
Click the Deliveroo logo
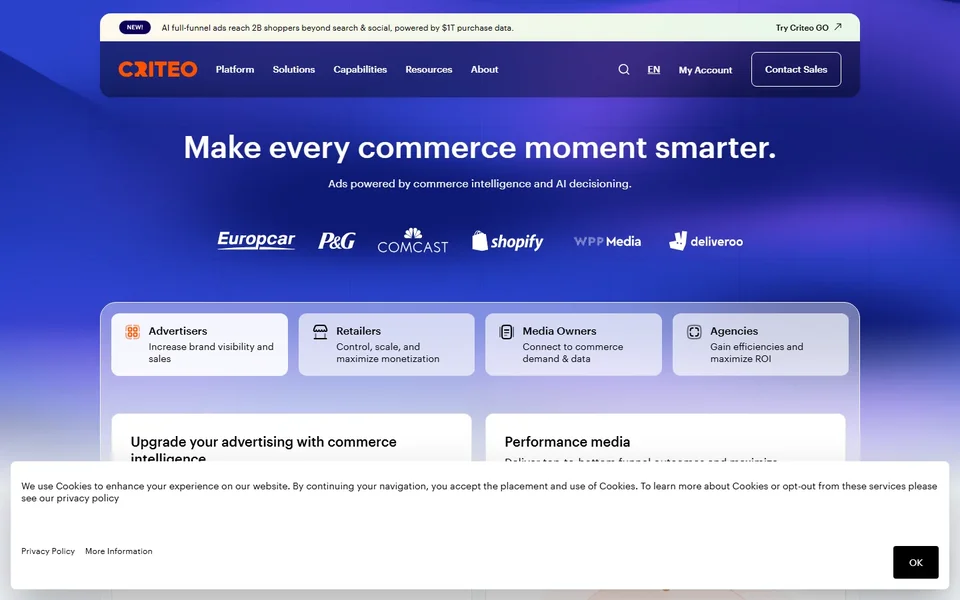point(706,241)
